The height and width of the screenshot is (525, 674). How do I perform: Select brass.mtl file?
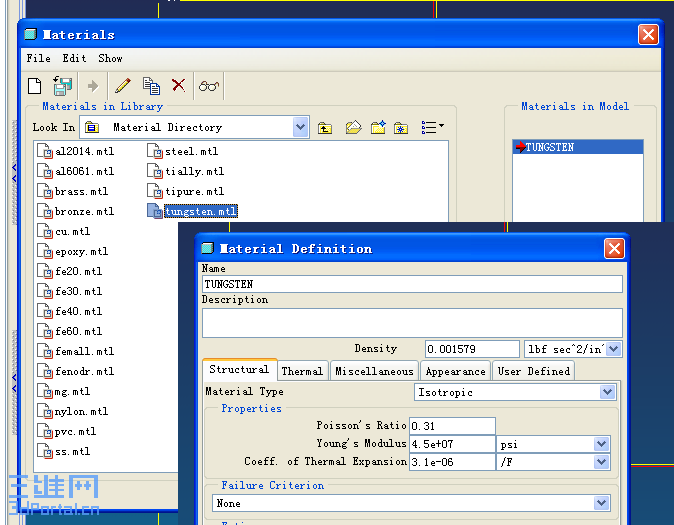pos(73,191)
